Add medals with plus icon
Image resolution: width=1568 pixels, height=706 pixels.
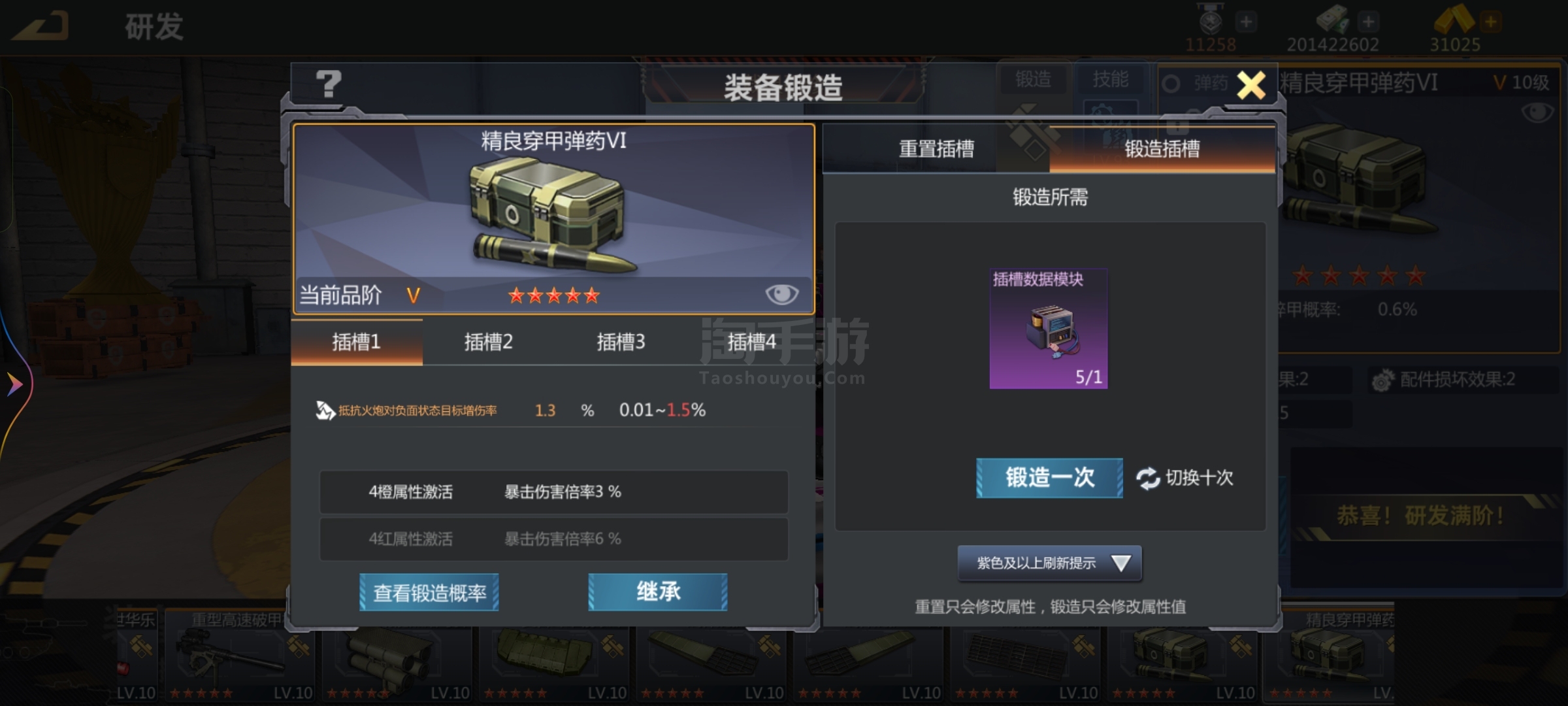click(x=1246, y=22)
